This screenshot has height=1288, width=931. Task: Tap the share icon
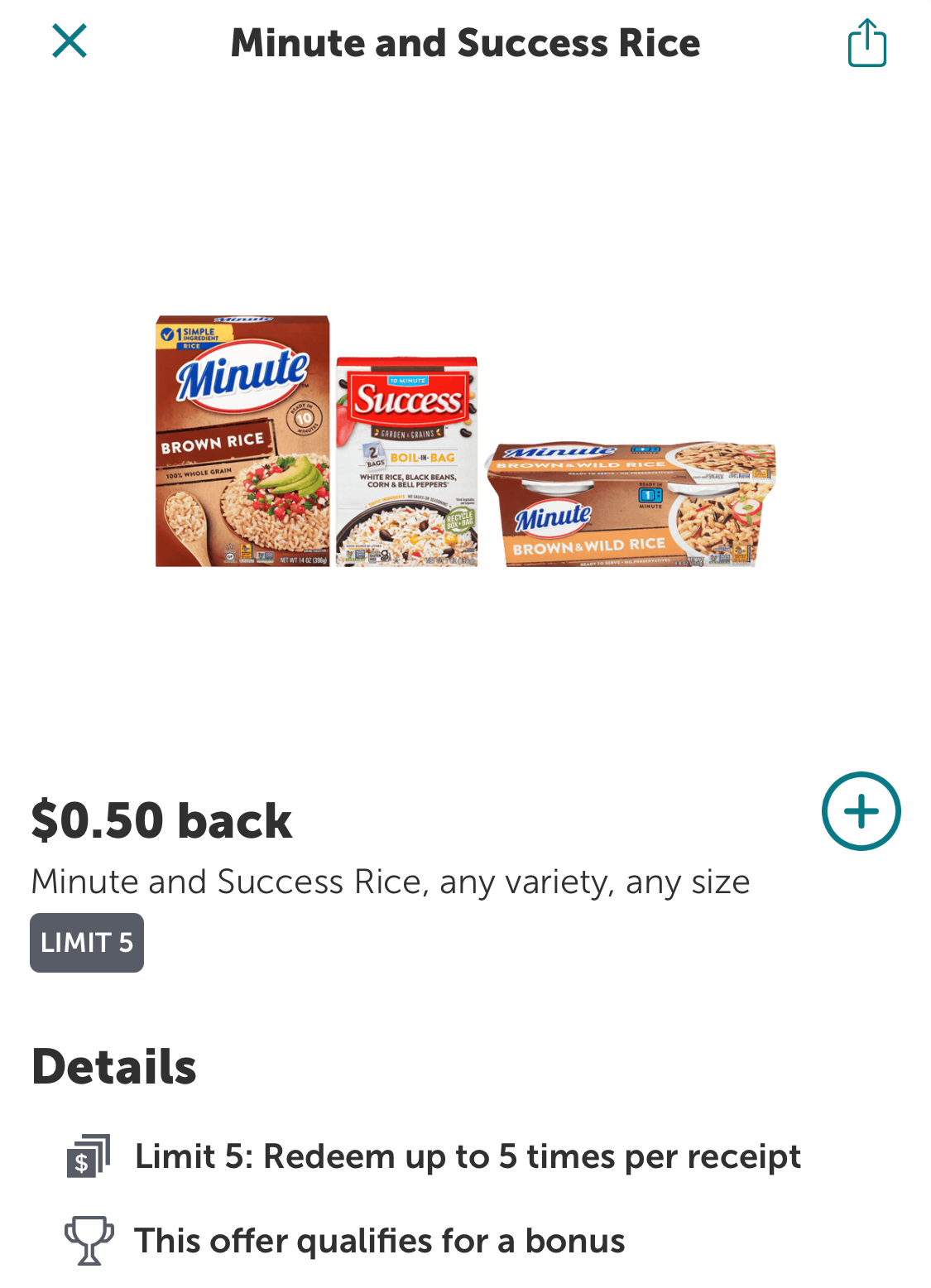[866, 43]
